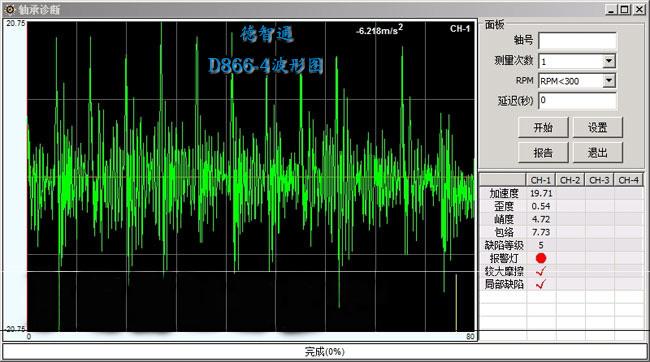The image size is (650, 362).
Task: Select the CH-1 column header
Action: (541, 180)
